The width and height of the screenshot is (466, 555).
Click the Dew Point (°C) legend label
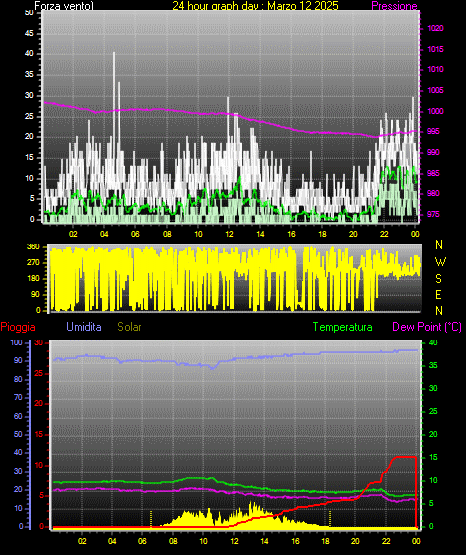(x=427, y=327)
